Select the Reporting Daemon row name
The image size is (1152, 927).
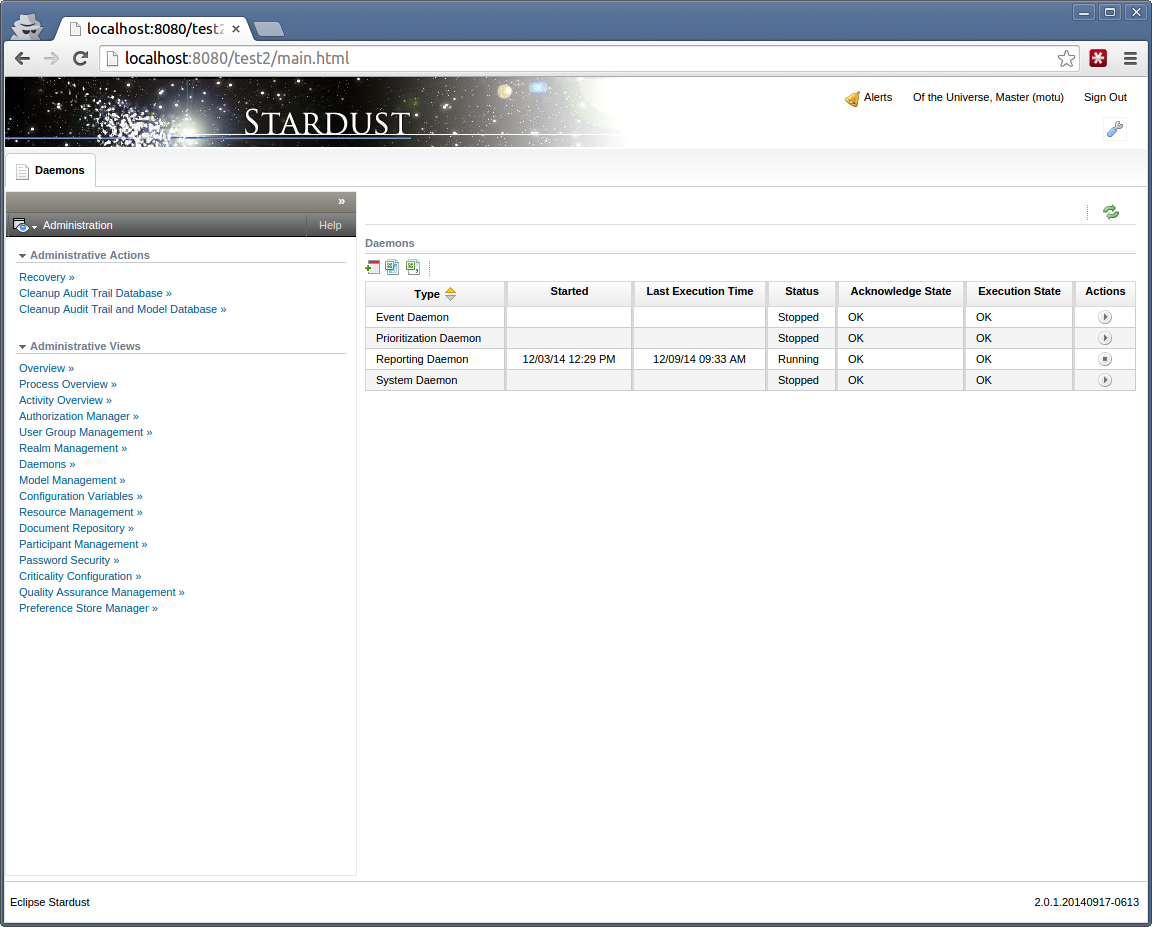click(422, 360)
